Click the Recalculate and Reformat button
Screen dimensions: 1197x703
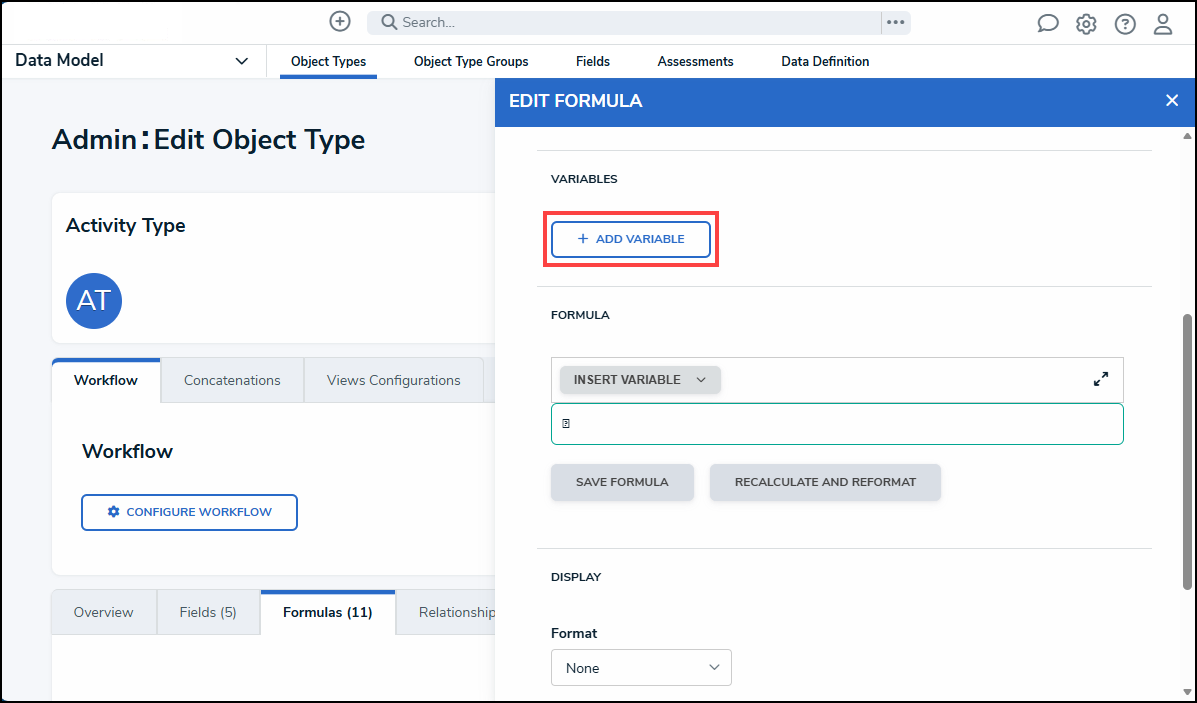pyautogui.click(x=825, y=482)
